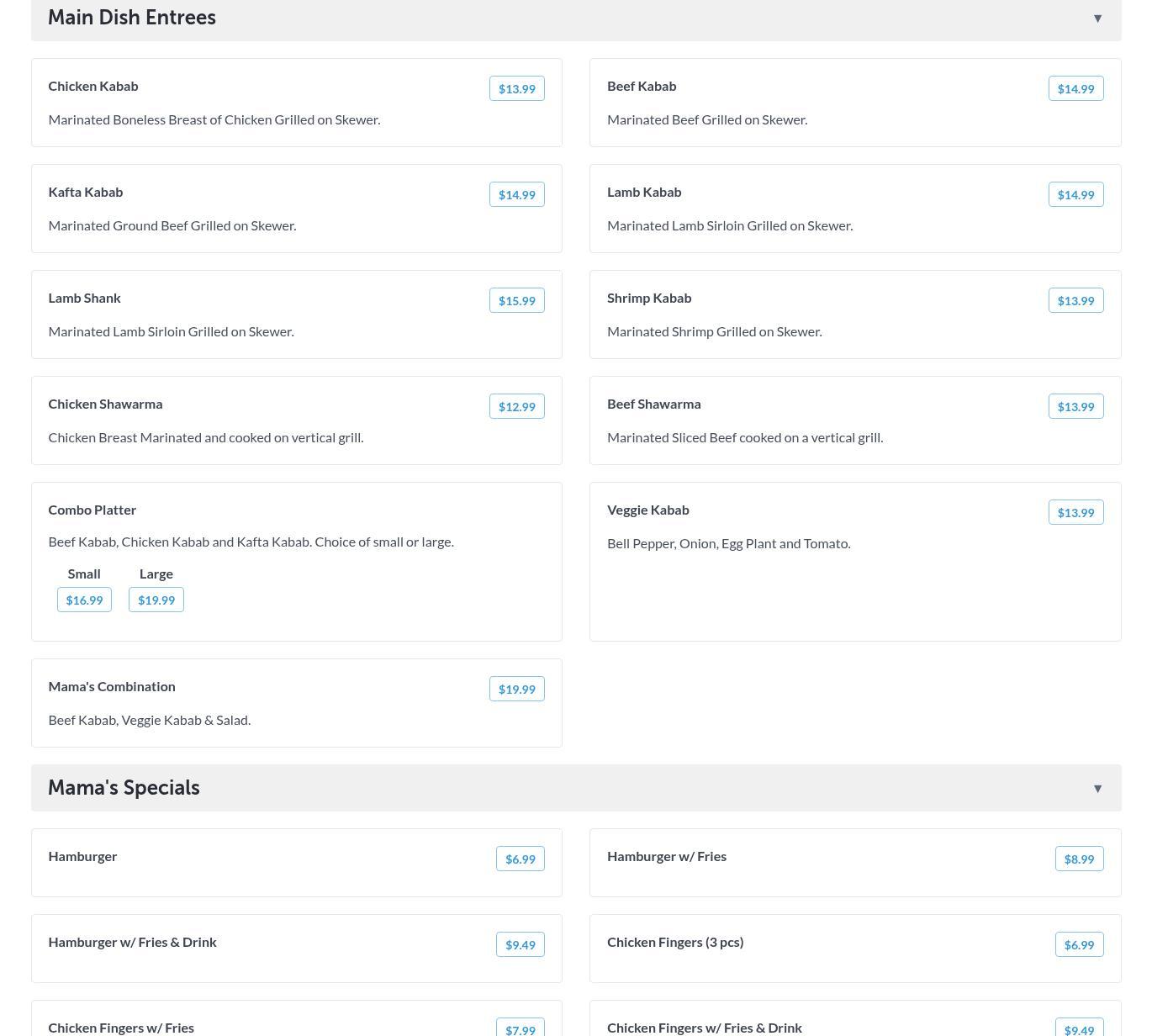The width and height of the screenshot is (1152, 1036).
Task: Select the Hamburger $6.99 price button
Action: 520,859
